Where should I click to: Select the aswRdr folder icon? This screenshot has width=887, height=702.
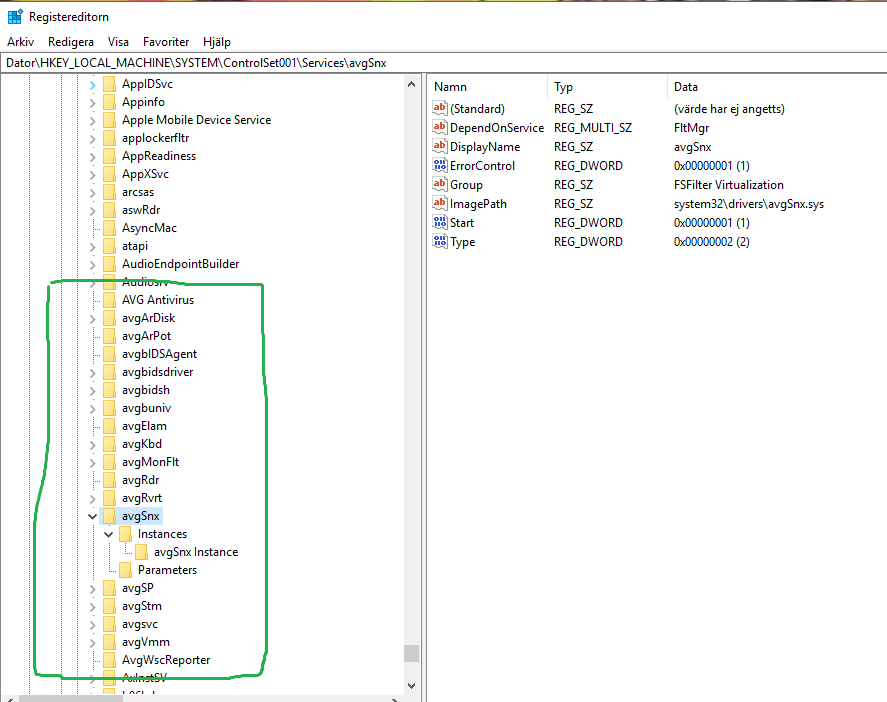point(110,210)
